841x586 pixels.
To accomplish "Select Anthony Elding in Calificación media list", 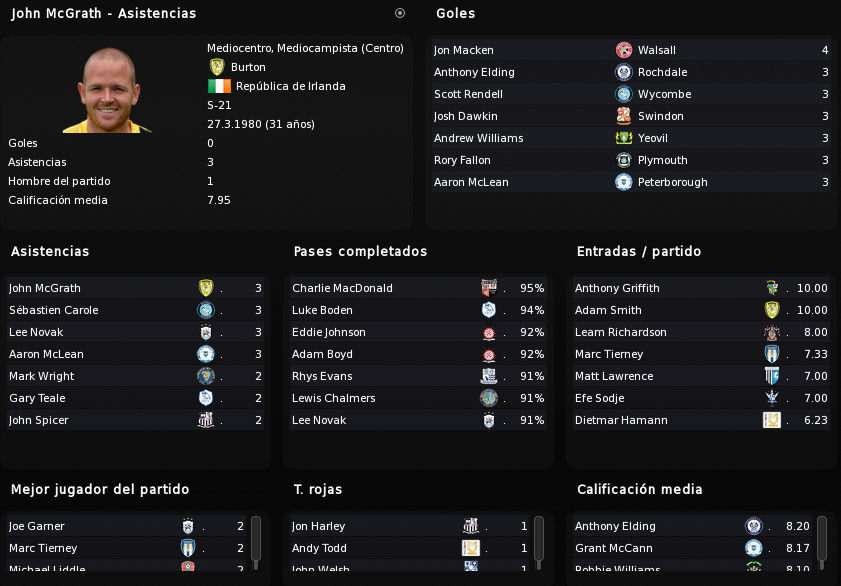I will (615, 526).
